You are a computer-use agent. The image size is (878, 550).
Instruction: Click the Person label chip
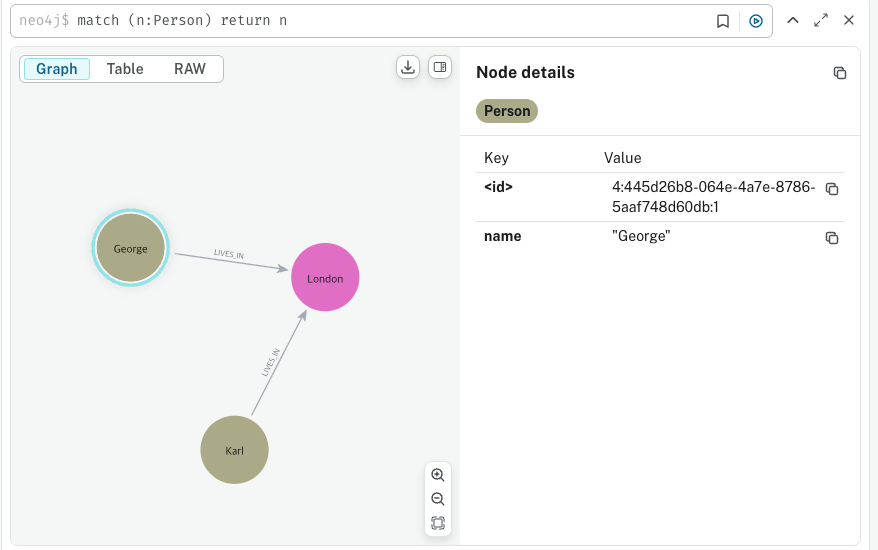[x=507, y=111]
